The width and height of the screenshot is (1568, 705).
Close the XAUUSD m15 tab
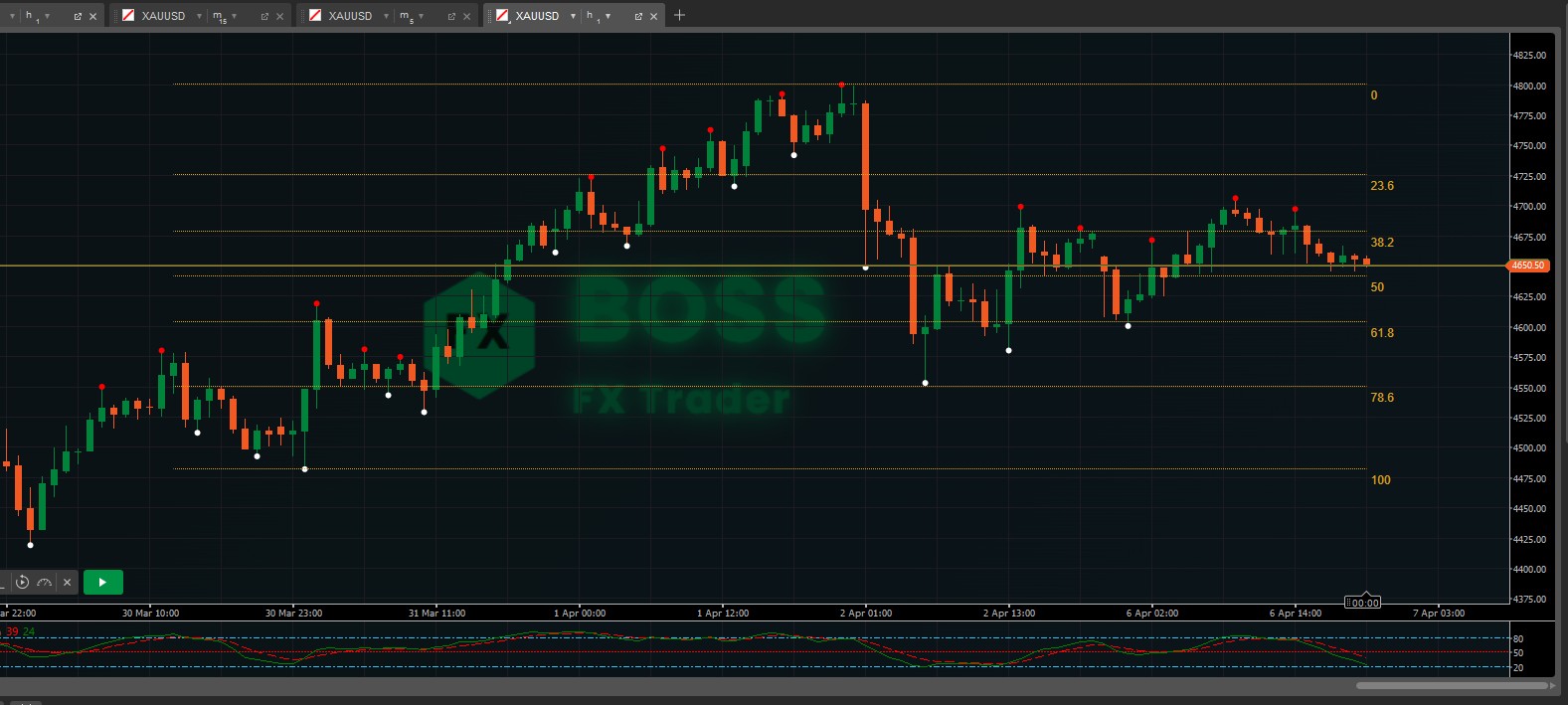(x=279, y=16)
